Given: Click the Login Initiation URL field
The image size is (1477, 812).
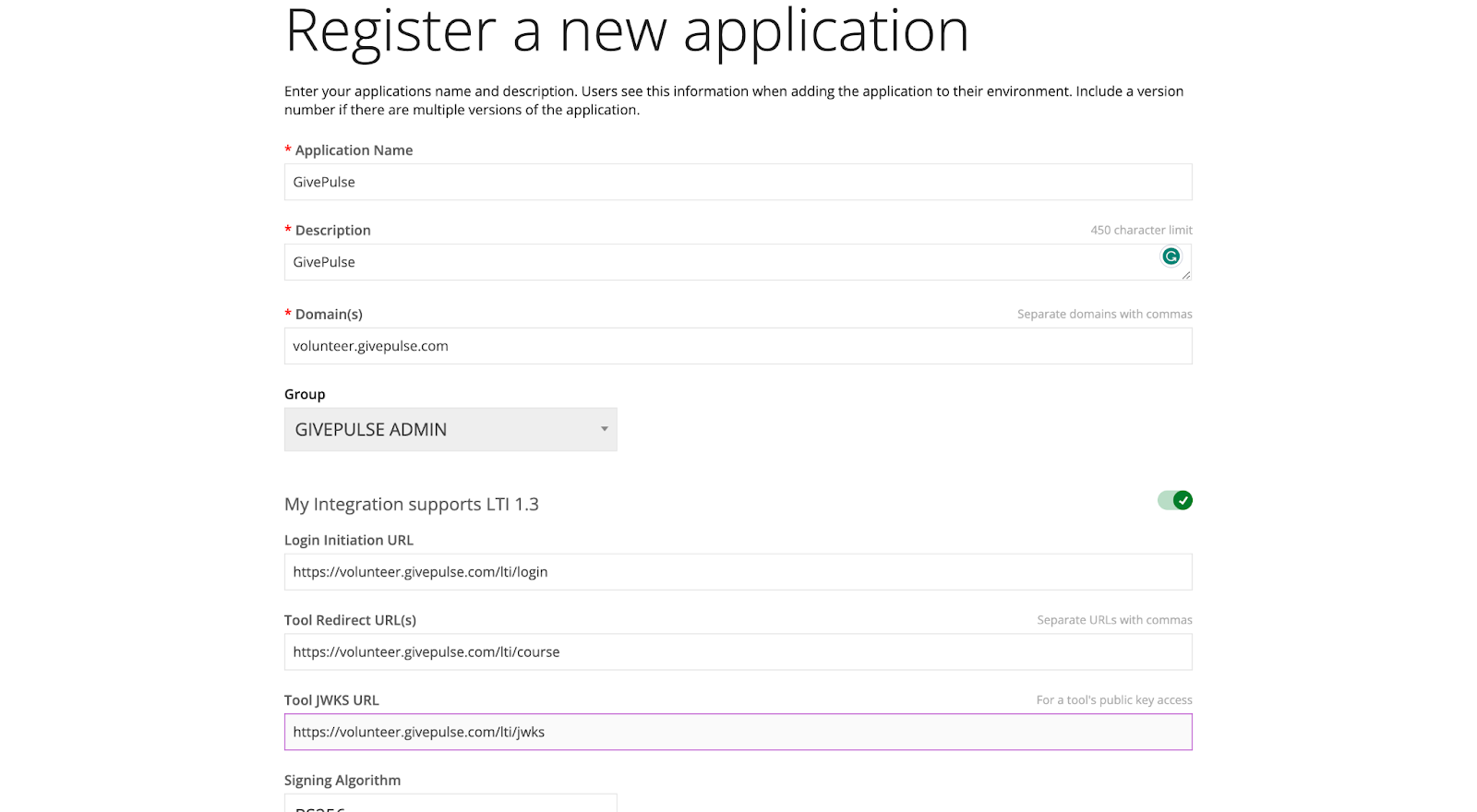Looking at the screenshot, I should pyautogui.click(x=738, y=572).
